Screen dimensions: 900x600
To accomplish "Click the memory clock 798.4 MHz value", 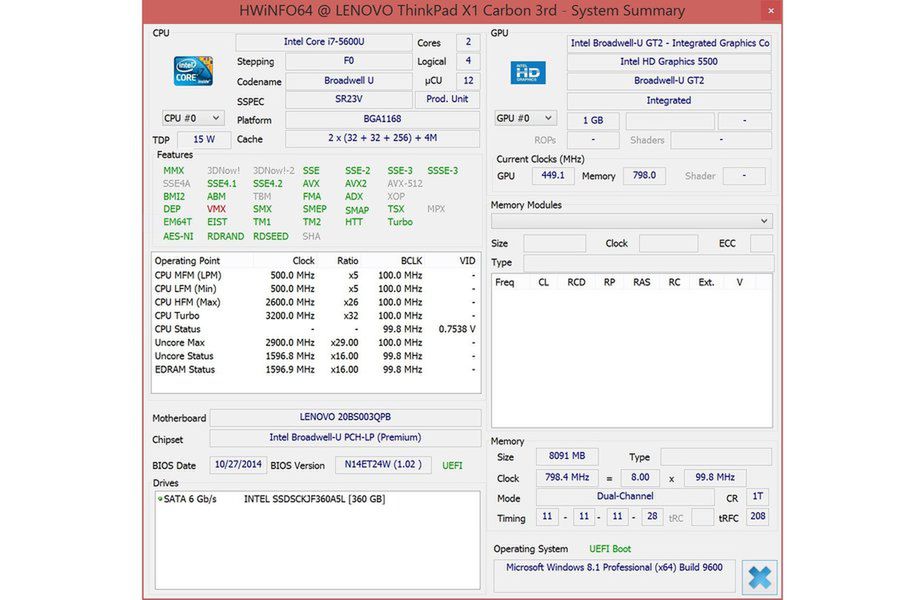I will pyautogui.click(x=567, y=477).
